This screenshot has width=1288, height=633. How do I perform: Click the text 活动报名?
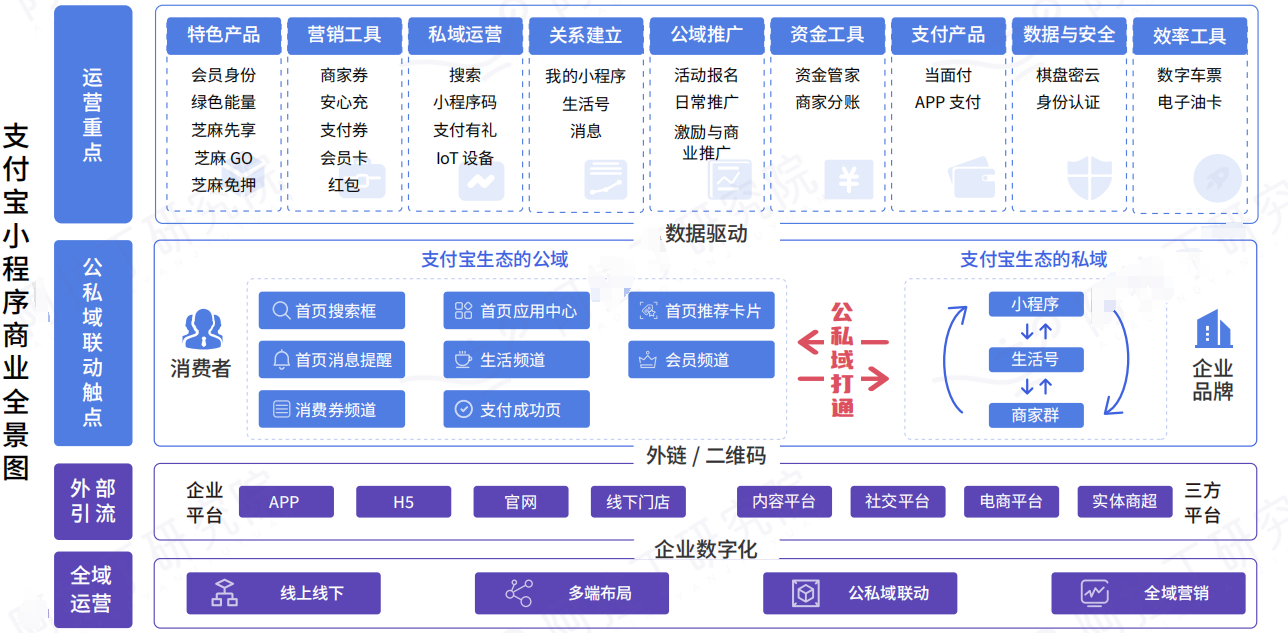707,75
